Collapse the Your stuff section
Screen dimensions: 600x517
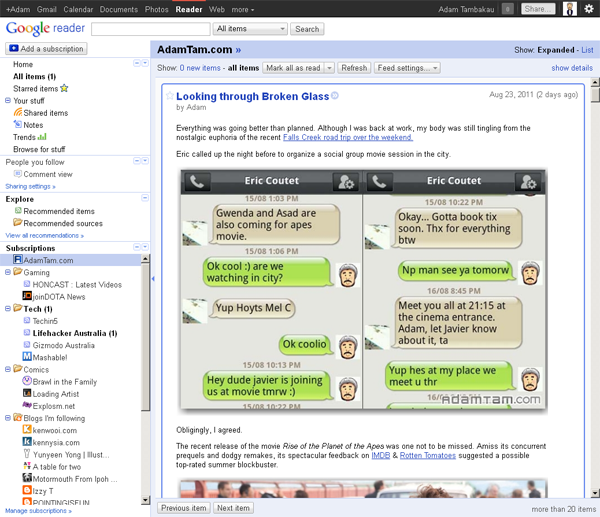(x=8, y=100)
